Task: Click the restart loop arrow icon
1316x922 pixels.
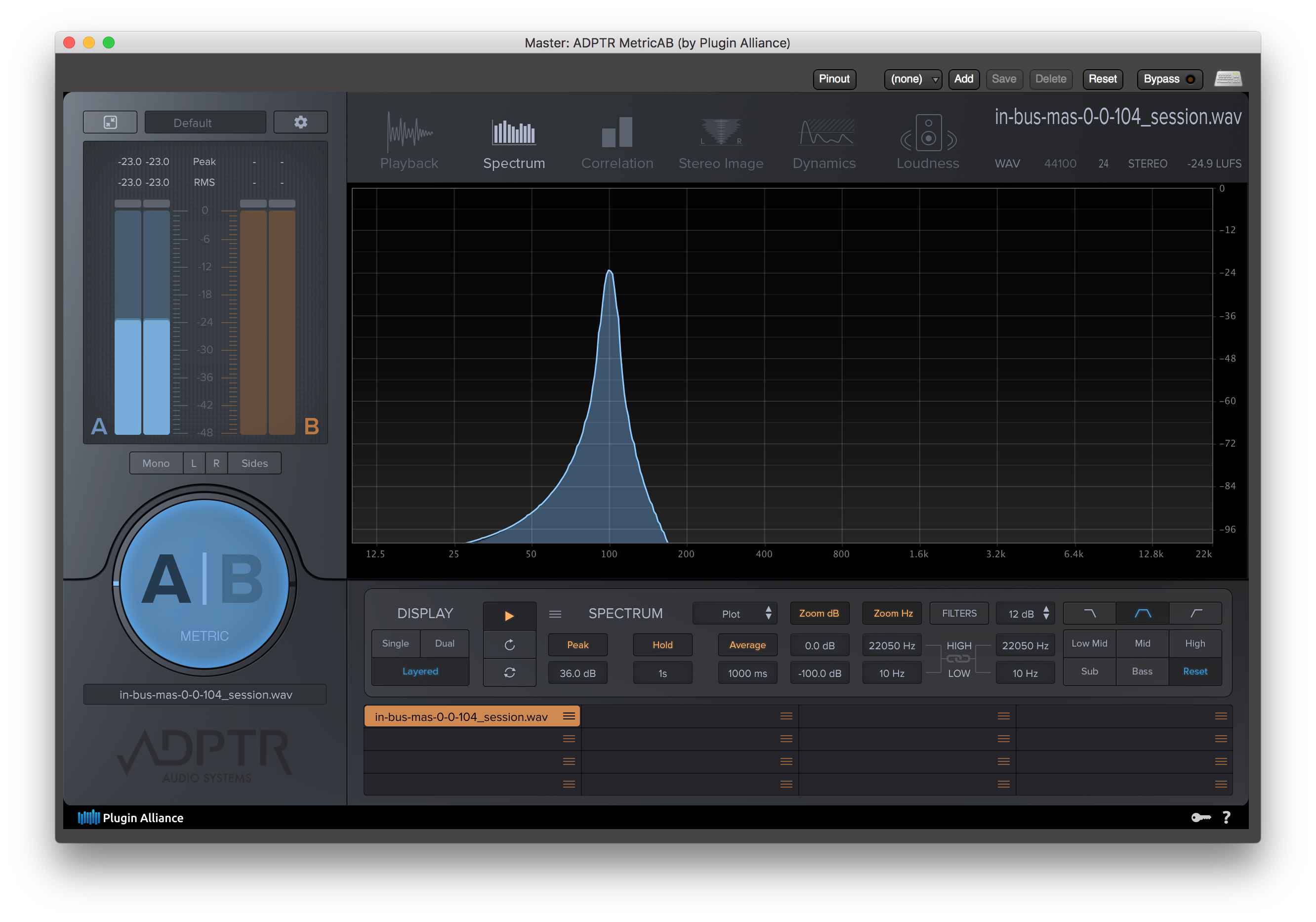Action: click(x=509, y=645)
